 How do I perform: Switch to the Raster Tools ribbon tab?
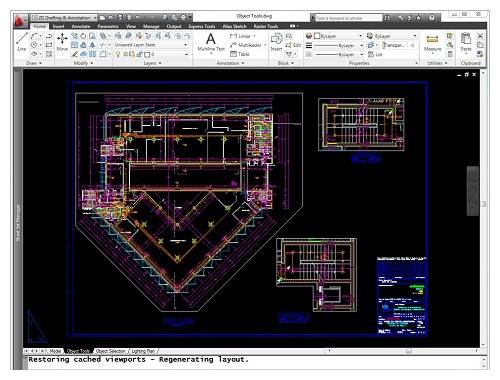(x=266, y=26)
